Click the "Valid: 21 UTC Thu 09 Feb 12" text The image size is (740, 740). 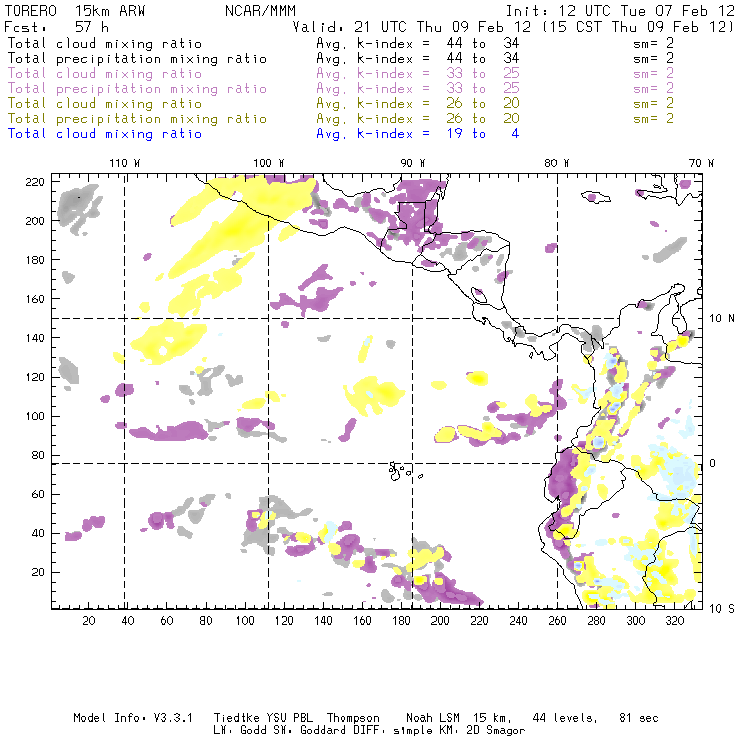[412, 27]
